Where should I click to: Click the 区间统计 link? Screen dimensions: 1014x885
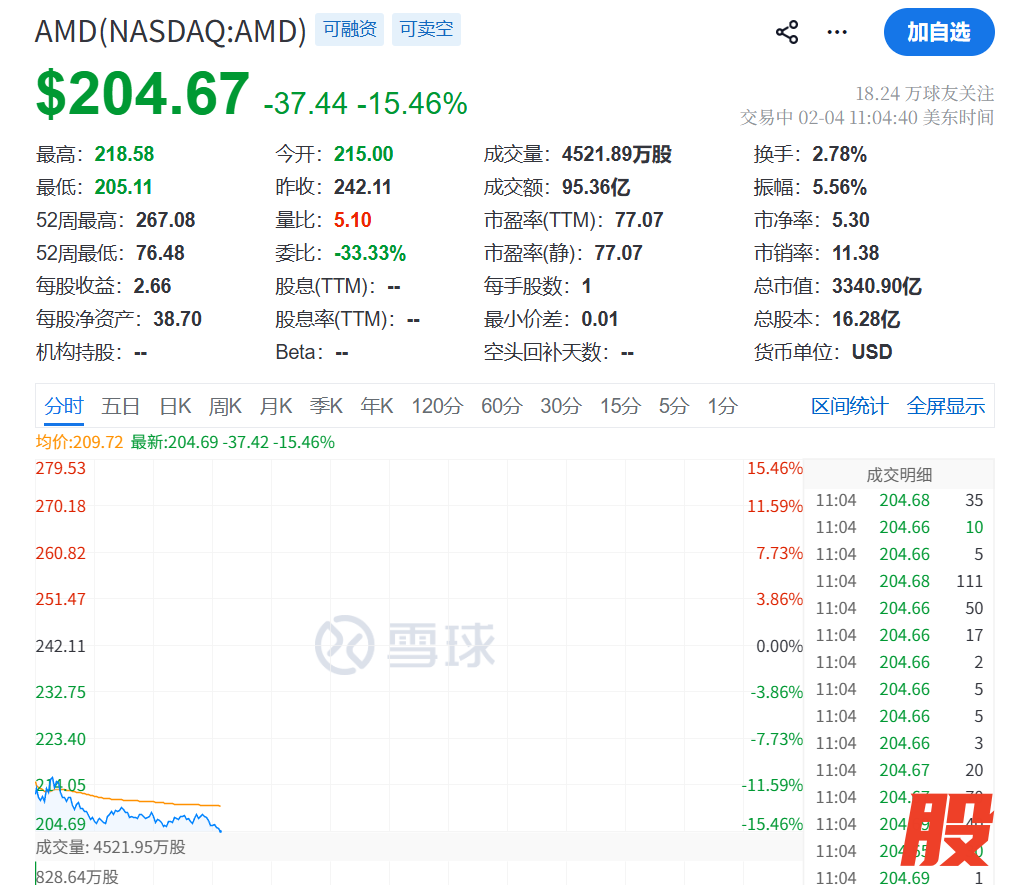pos(849,406)
